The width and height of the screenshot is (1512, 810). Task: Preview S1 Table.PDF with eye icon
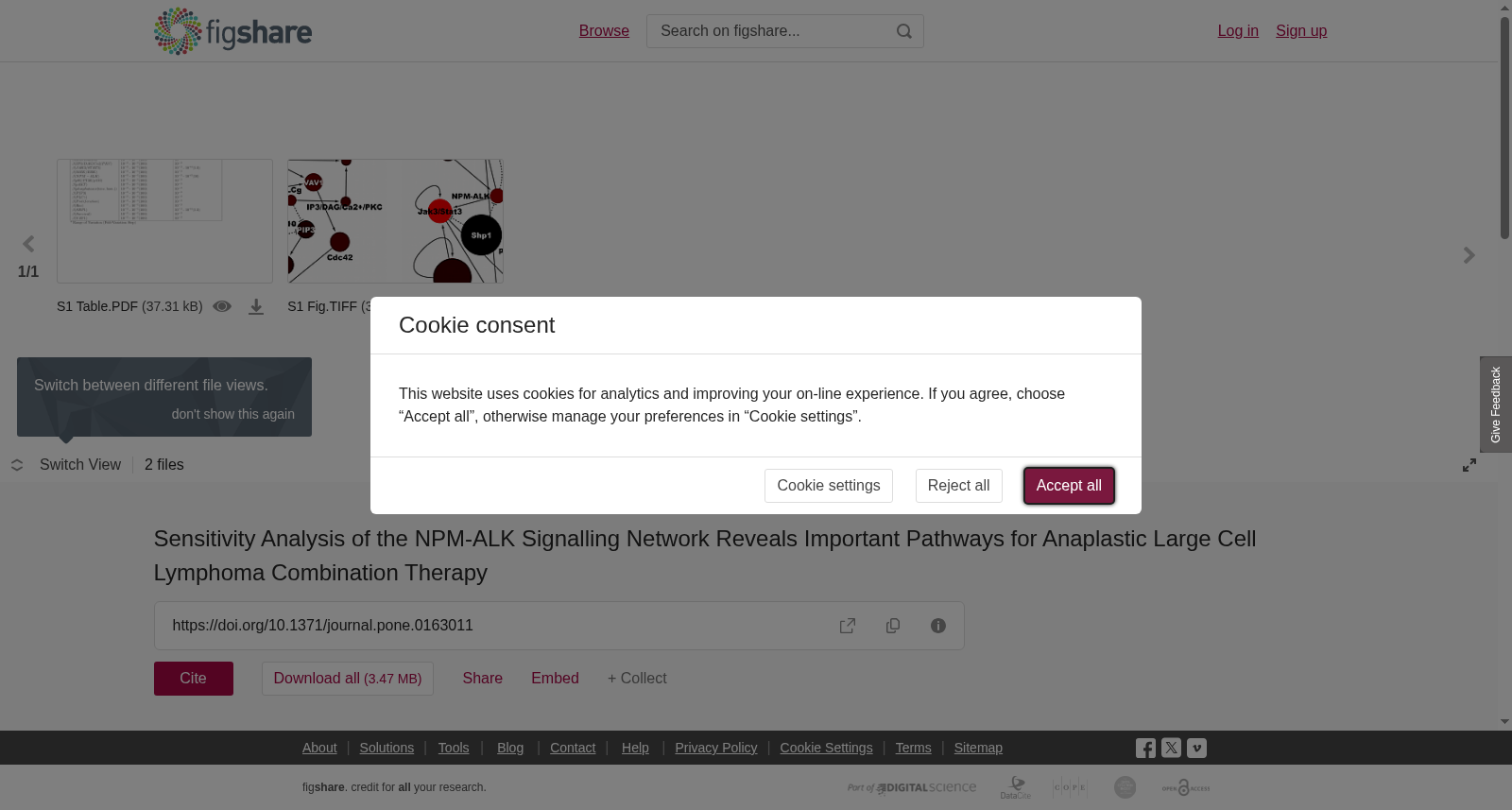point(222,306)
